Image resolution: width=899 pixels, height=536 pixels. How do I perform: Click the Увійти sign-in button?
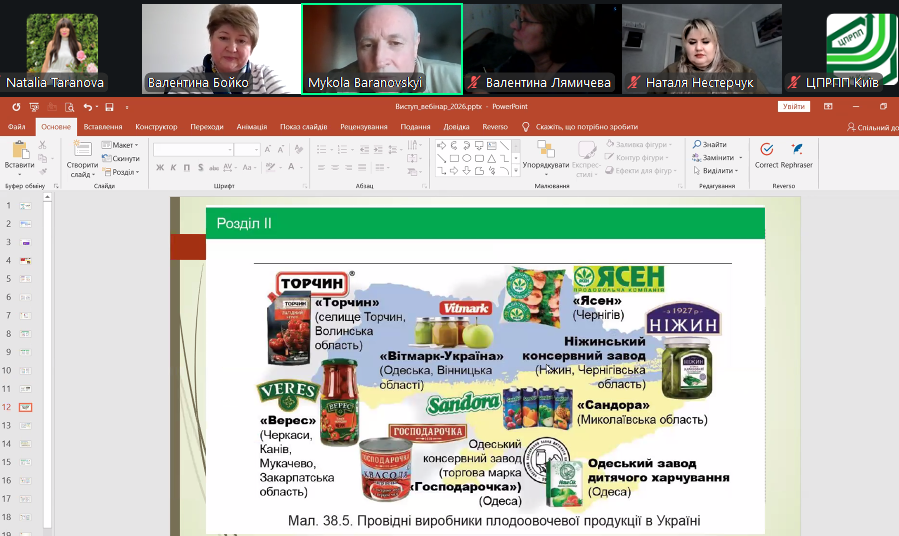click(793, 107)
